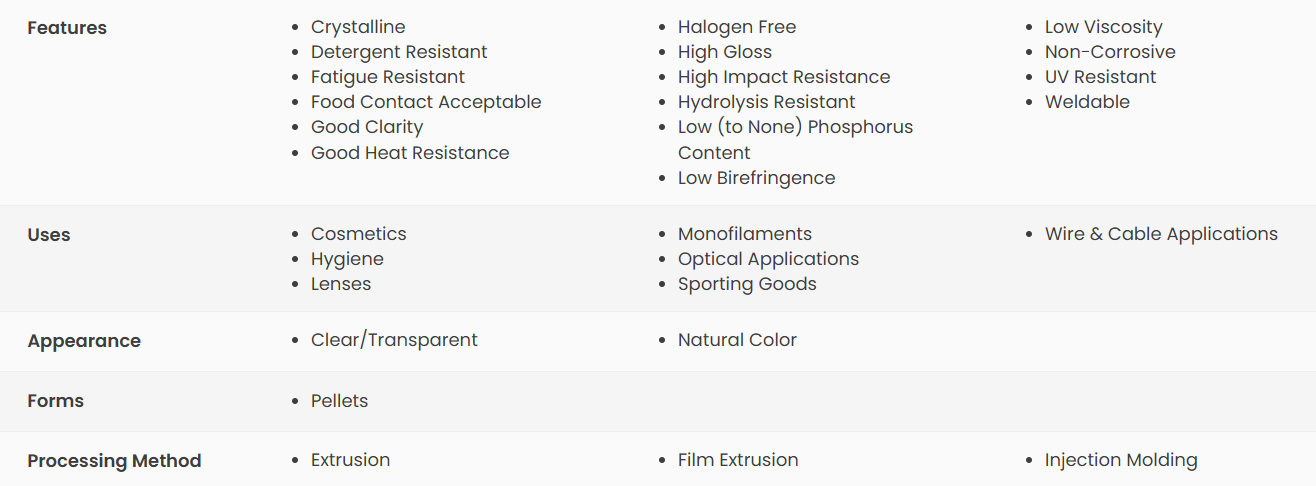Click Wire & Cable Applications use
The height and width of the screenshot is (486, 1316).
pyautogui.click(x=1161, y=234)
